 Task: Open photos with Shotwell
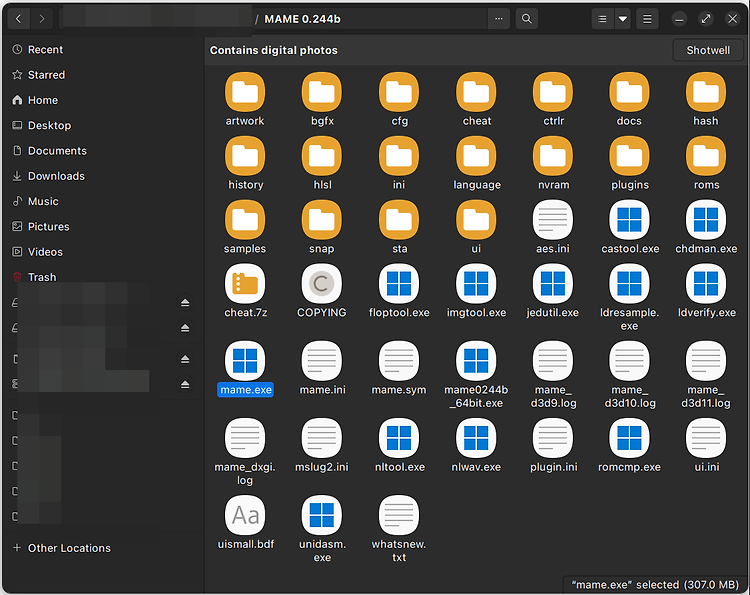(708, 50)
